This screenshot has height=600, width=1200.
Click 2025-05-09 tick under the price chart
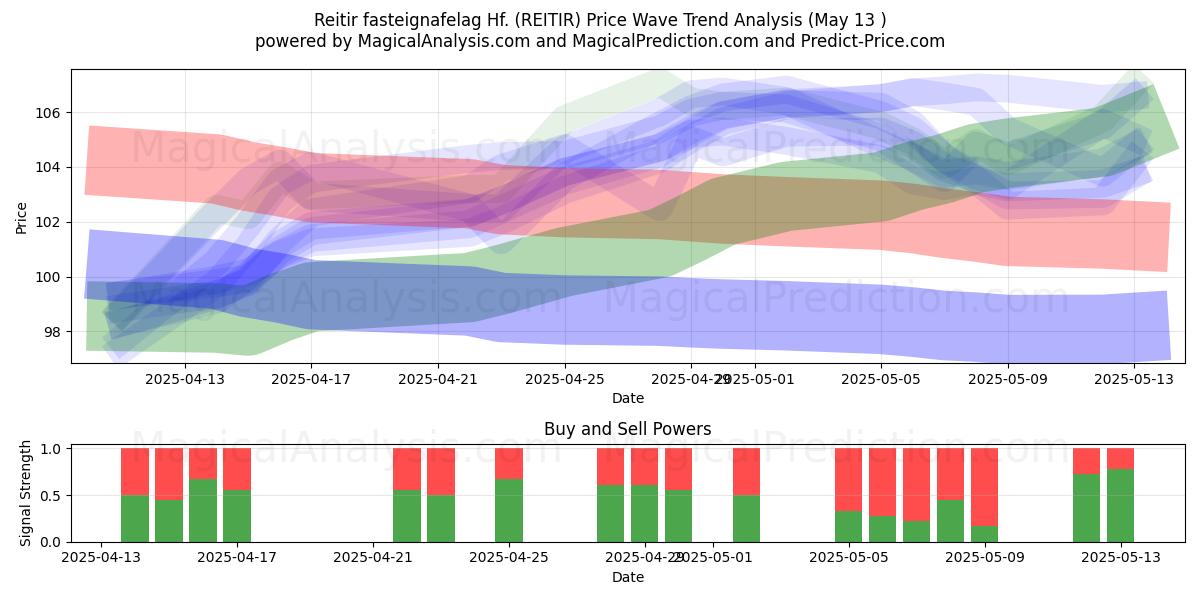coord(1008,379)
